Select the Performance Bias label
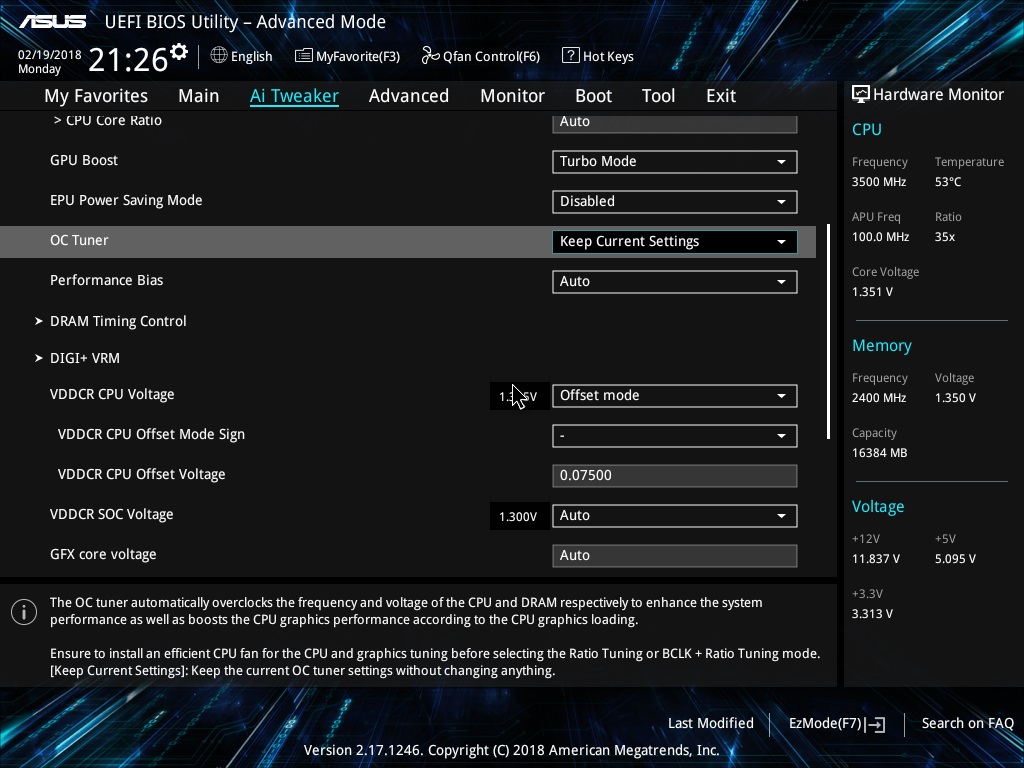This screenshot has width=1024, height=768. click(x=106, y=280)
